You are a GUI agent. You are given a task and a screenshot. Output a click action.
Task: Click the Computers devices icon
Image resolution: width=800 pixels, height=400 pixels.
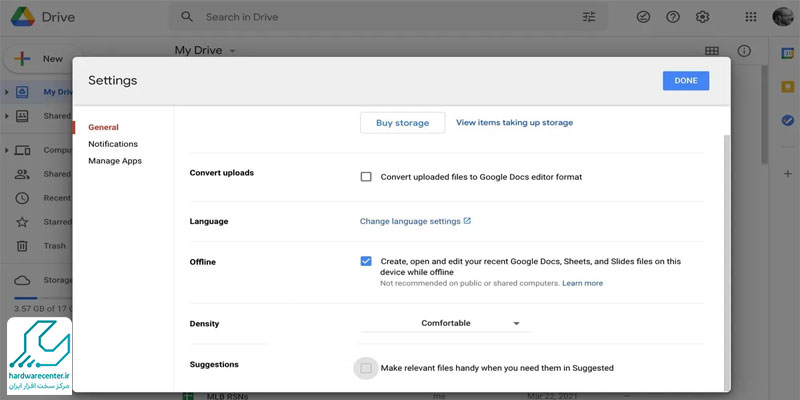tap(22, 150)
